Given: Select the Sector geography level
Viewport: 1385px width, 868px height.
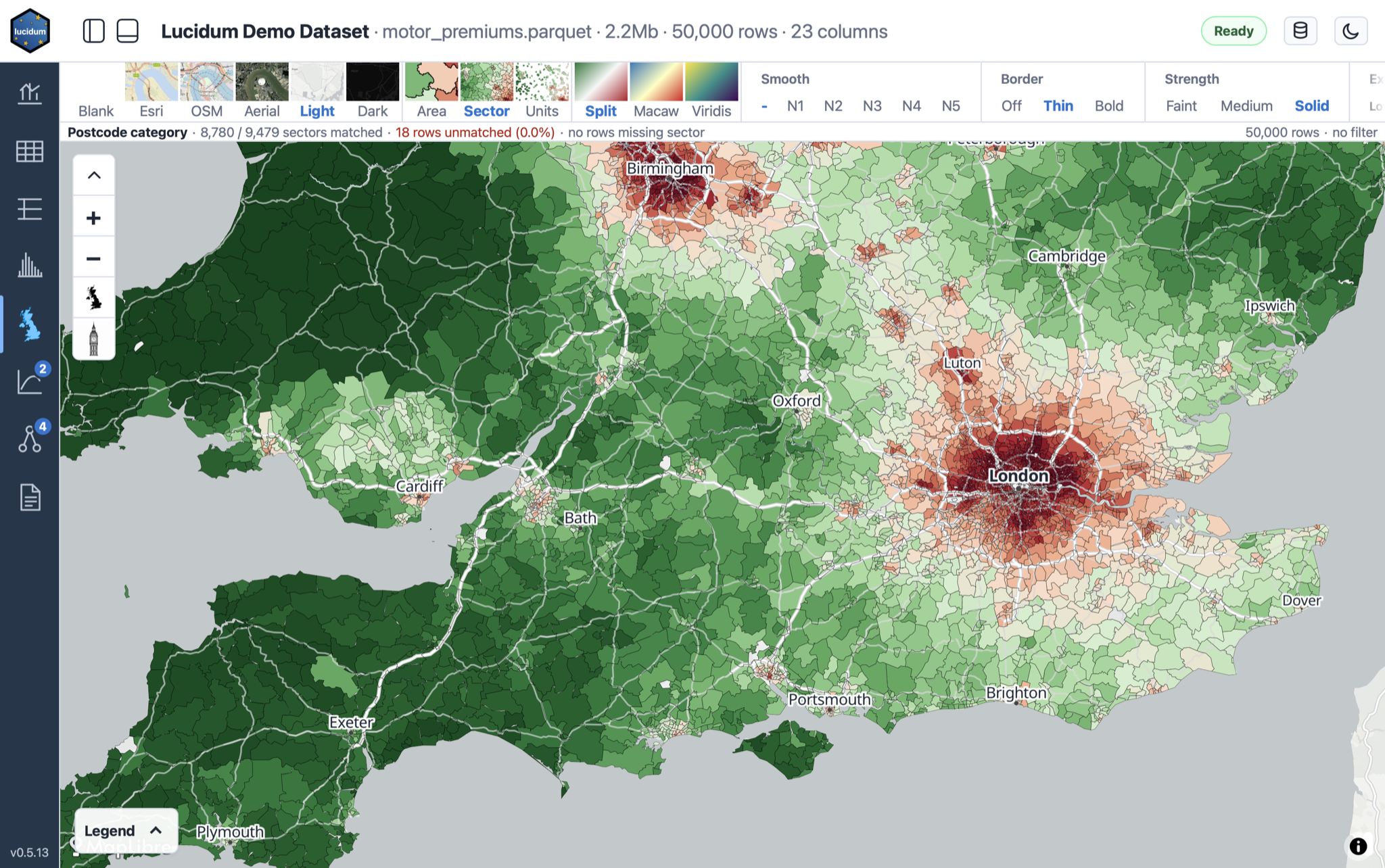Looking at the screenshot, I should pyautogui.click(x=486, y=92).
